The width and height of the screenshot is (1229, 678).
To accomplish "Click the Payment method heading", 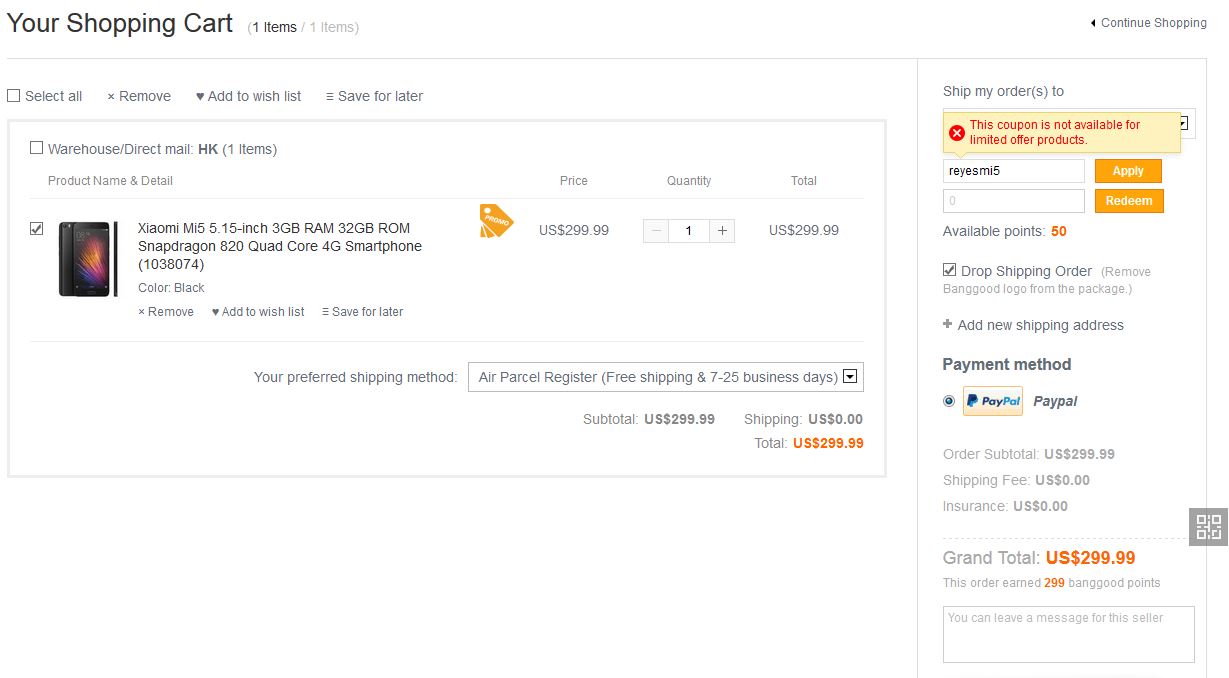I will click(1007, 364).
